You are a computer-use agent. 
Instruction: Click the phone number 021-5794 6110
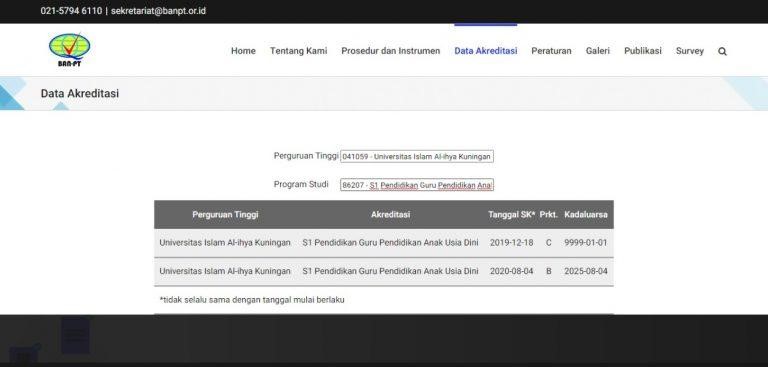[71, 11]
